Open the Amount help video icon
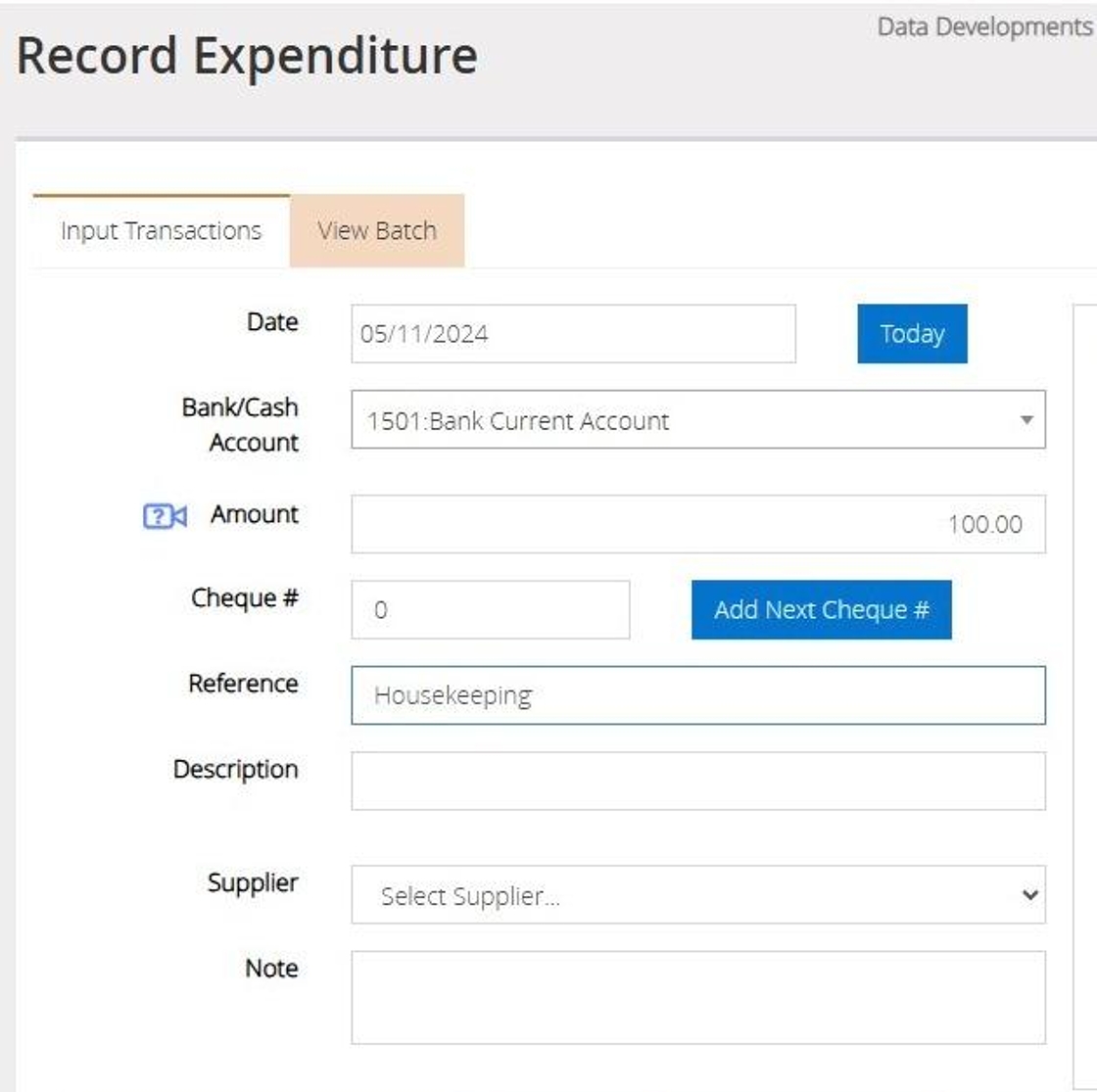This screenshot has height=1092, width=1097. [165, 516]
